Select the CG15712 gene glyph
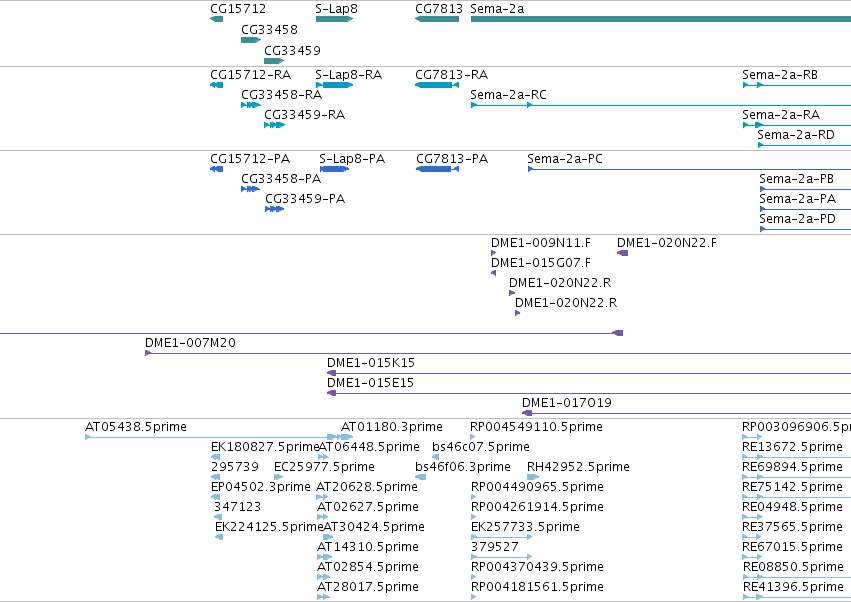Screen dimensions: 851x602 click(x=217, y=19)
